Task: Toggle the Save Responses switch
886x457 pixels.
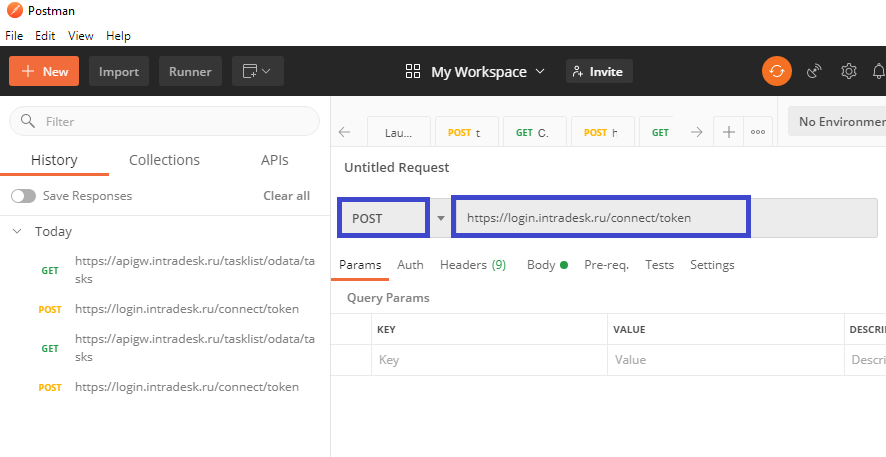Action: tap(24, 196)
